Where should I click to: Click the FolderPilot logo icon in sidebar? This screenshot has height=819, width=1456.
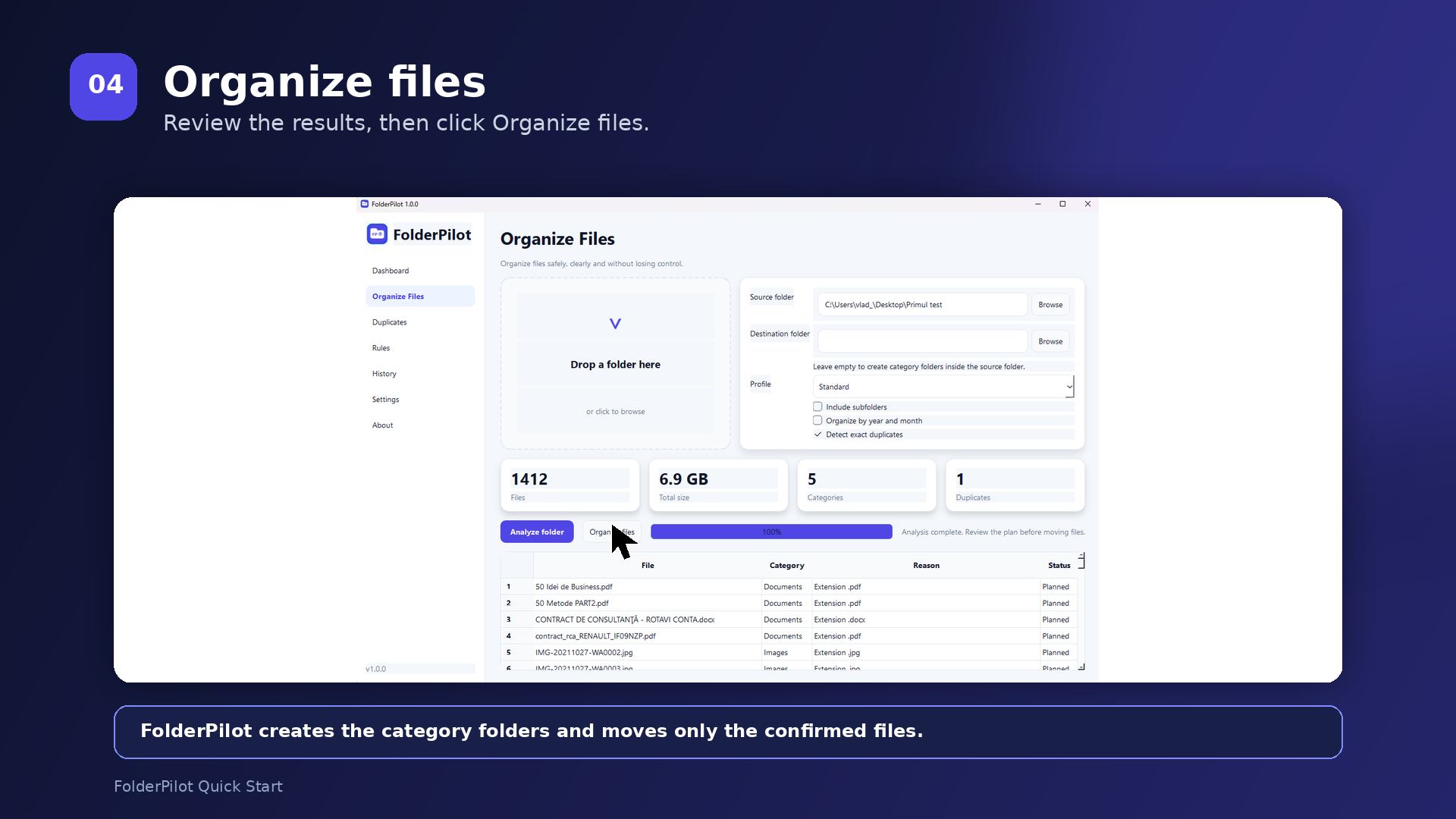(377, 234)
